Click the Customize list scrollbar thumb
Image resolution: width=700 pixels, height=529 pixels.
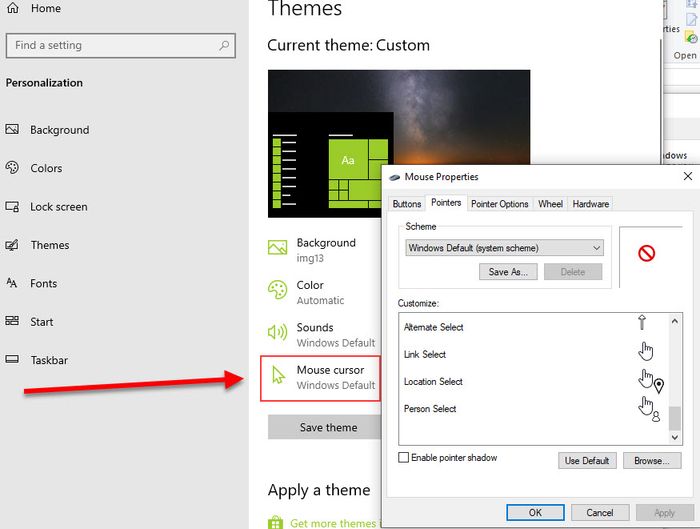[675, 418]
